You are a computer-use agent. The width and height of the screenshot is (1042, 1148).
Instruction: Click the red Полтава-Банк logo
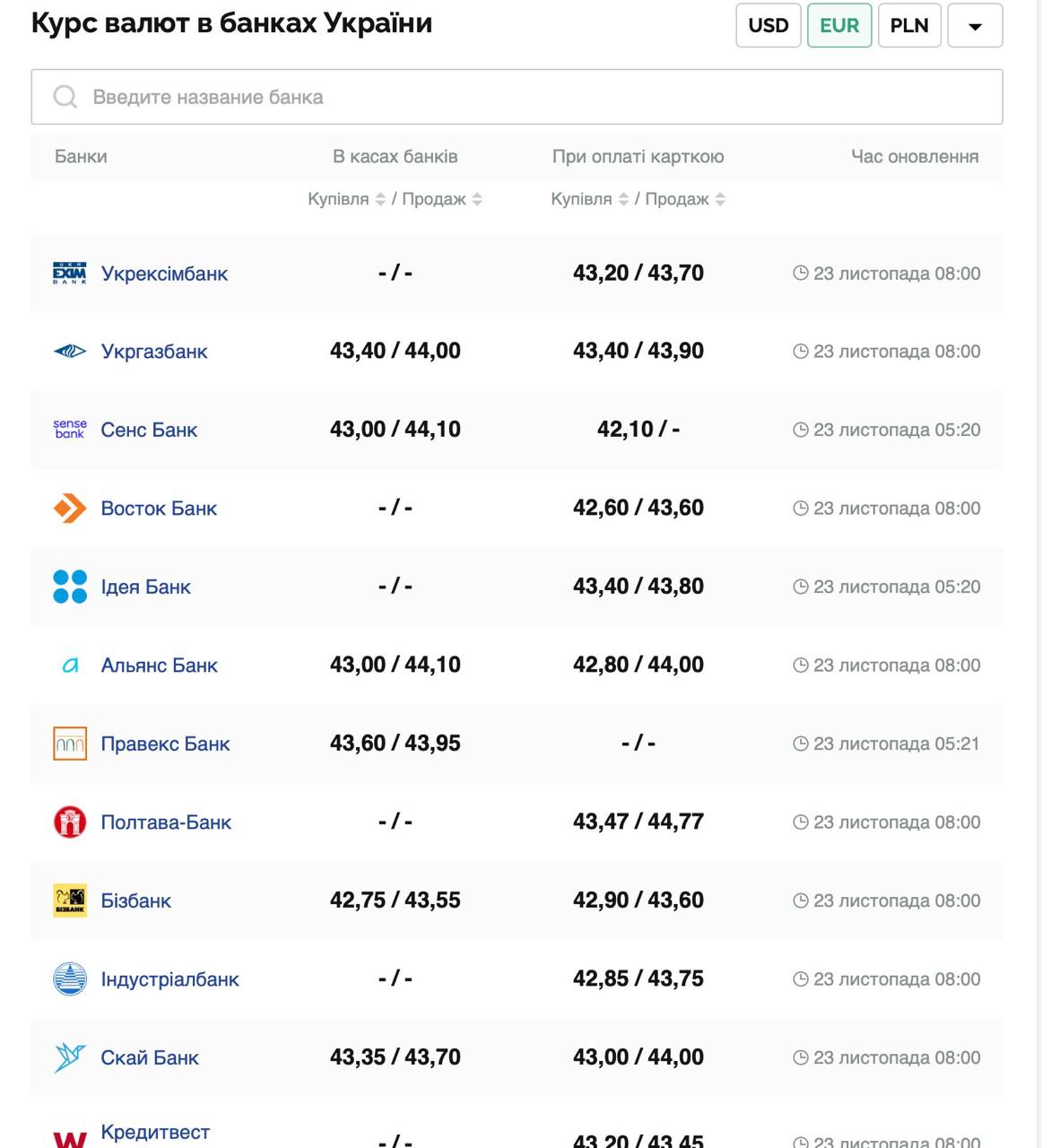click(70, 822)
